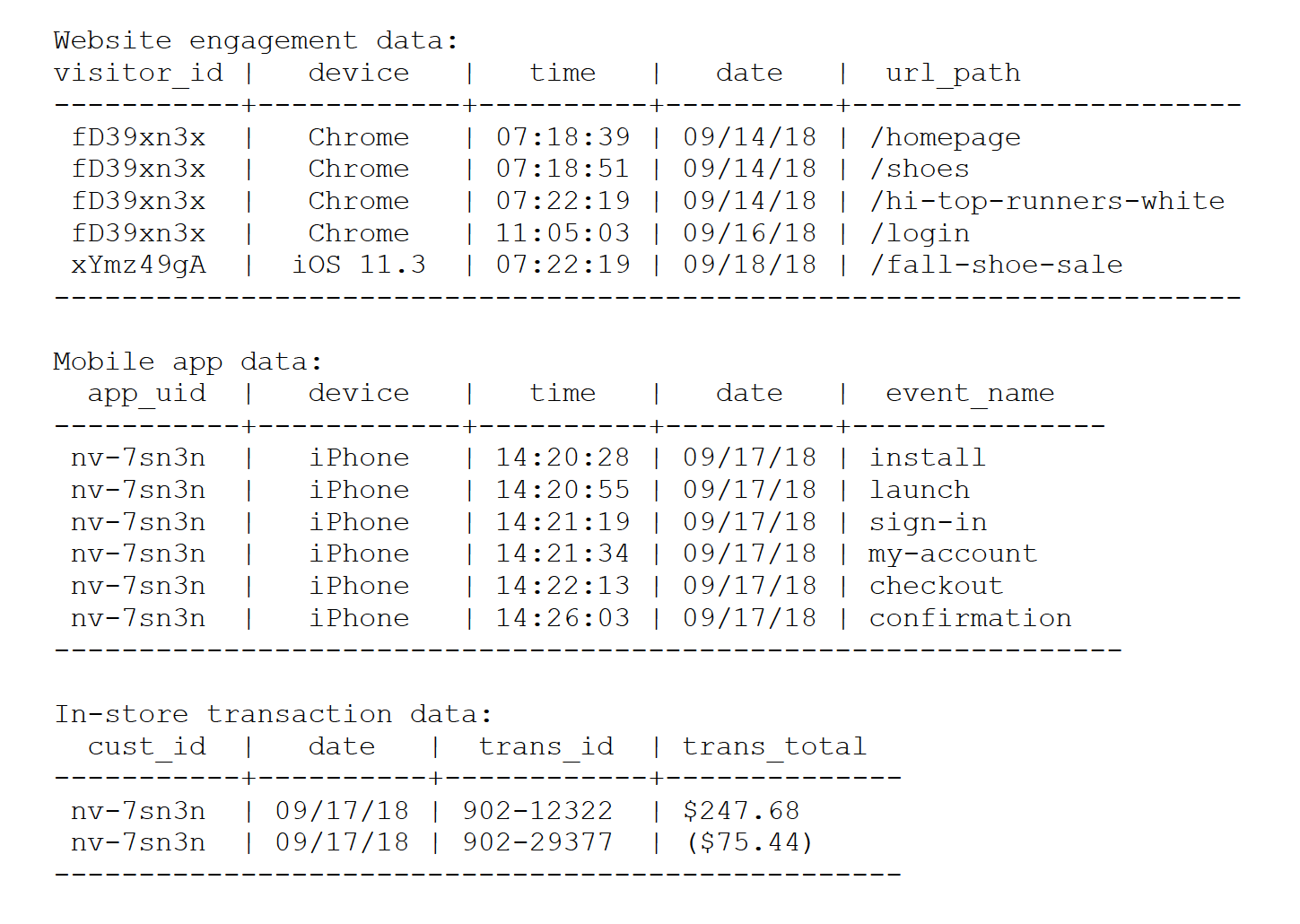
Task: Select transaction id 902-12322
Action: click(x=537, y=811)
